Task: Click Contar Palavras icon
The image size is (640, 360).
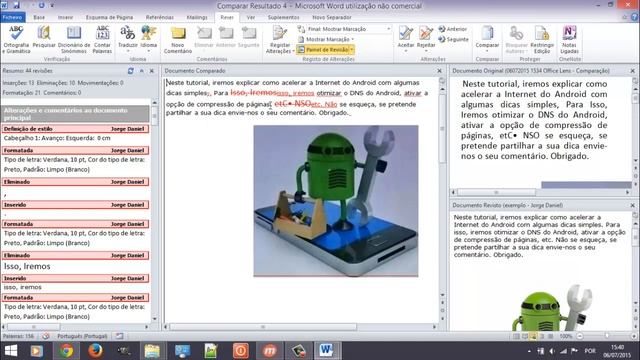Action: pos(102,39)
